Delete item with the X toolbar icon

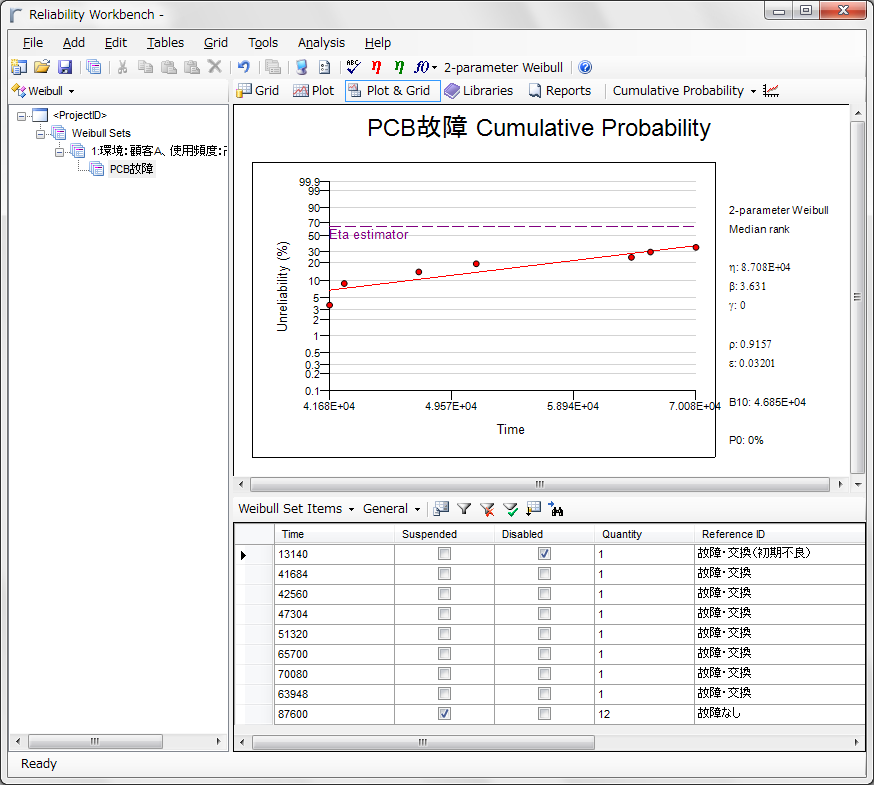(x=215, y=67)
